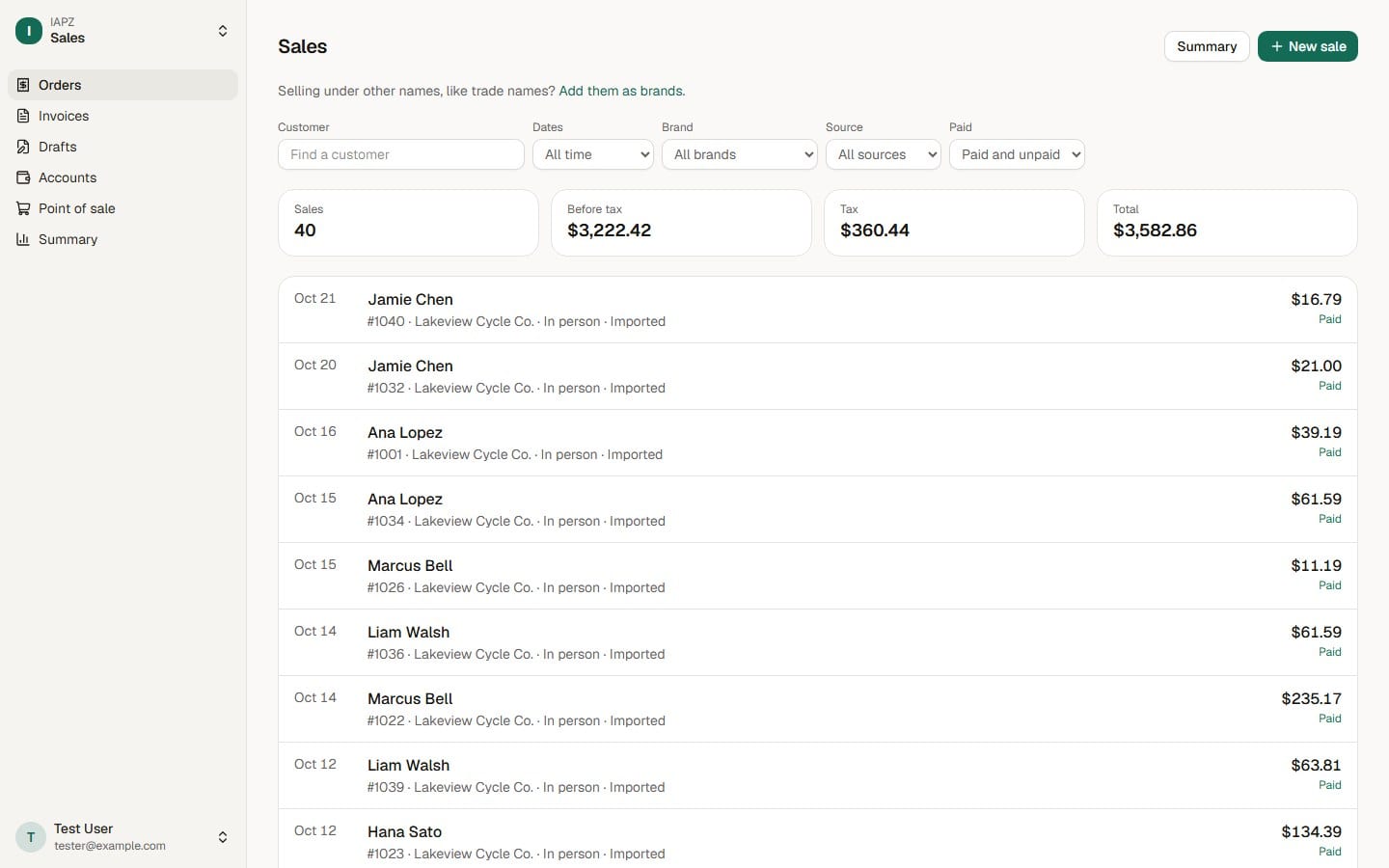
Task: Open Invoices in the sidebar
Action: pos(123,116)
